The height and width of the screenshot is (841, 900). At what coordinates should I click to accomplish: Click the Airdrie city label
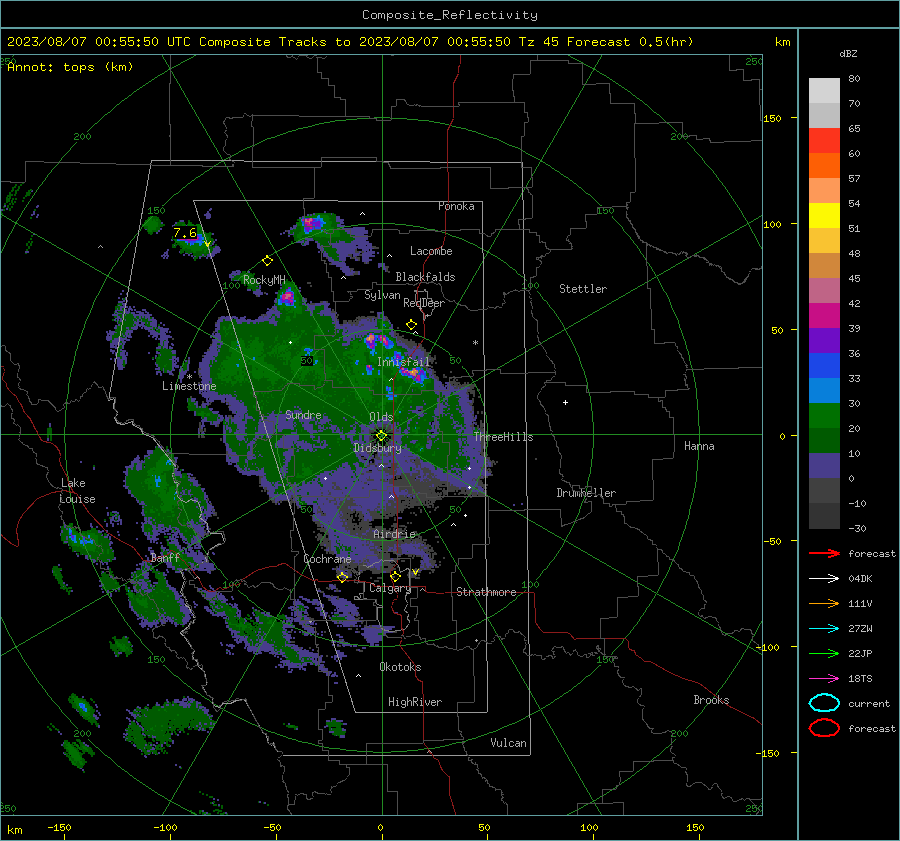click(x=394, y=534)
